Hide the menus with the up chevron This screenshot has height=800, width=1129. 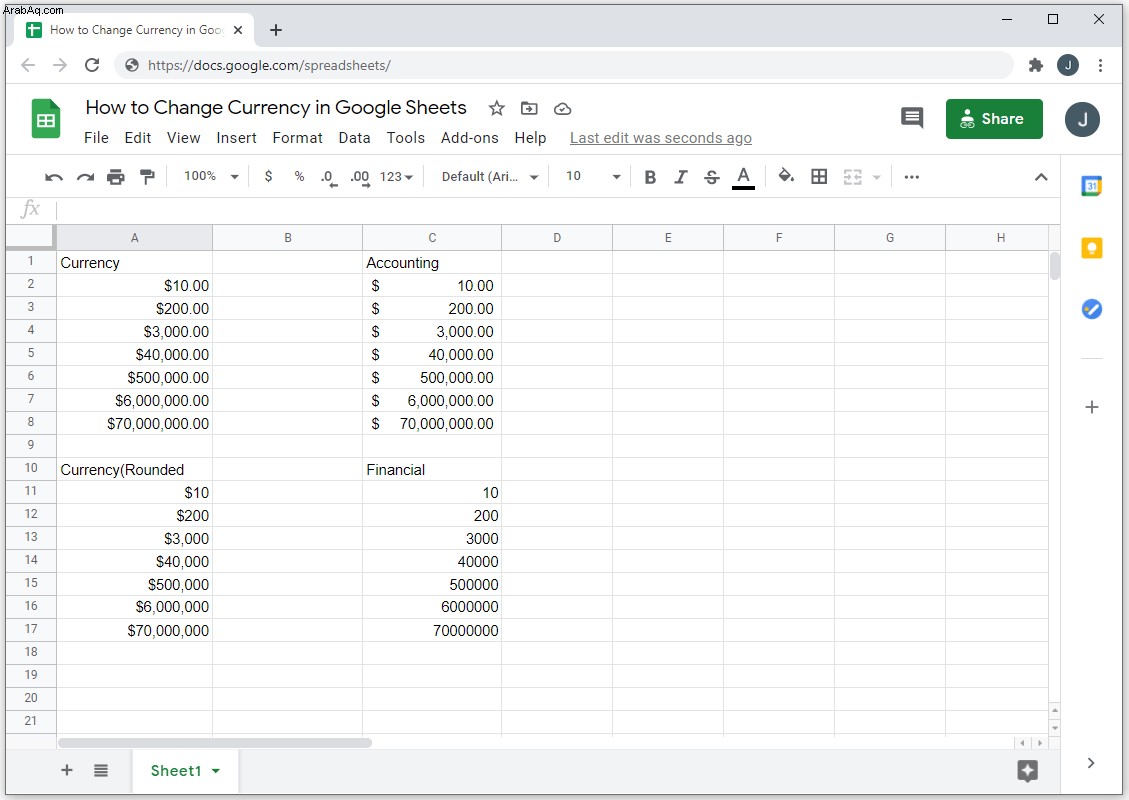1040,177
